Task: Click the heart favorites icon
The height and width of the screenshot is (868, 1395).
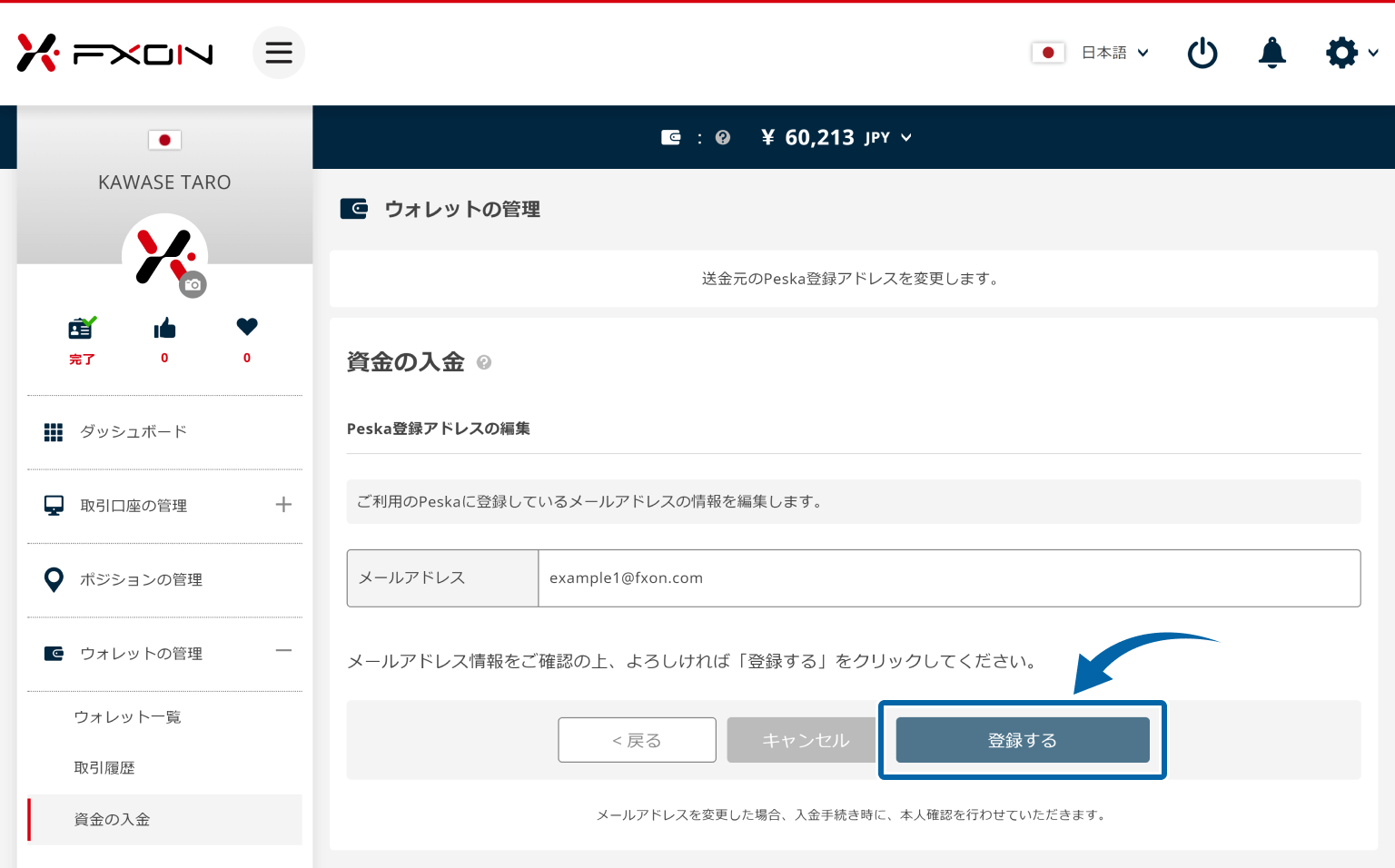Action: coord(247,327)
